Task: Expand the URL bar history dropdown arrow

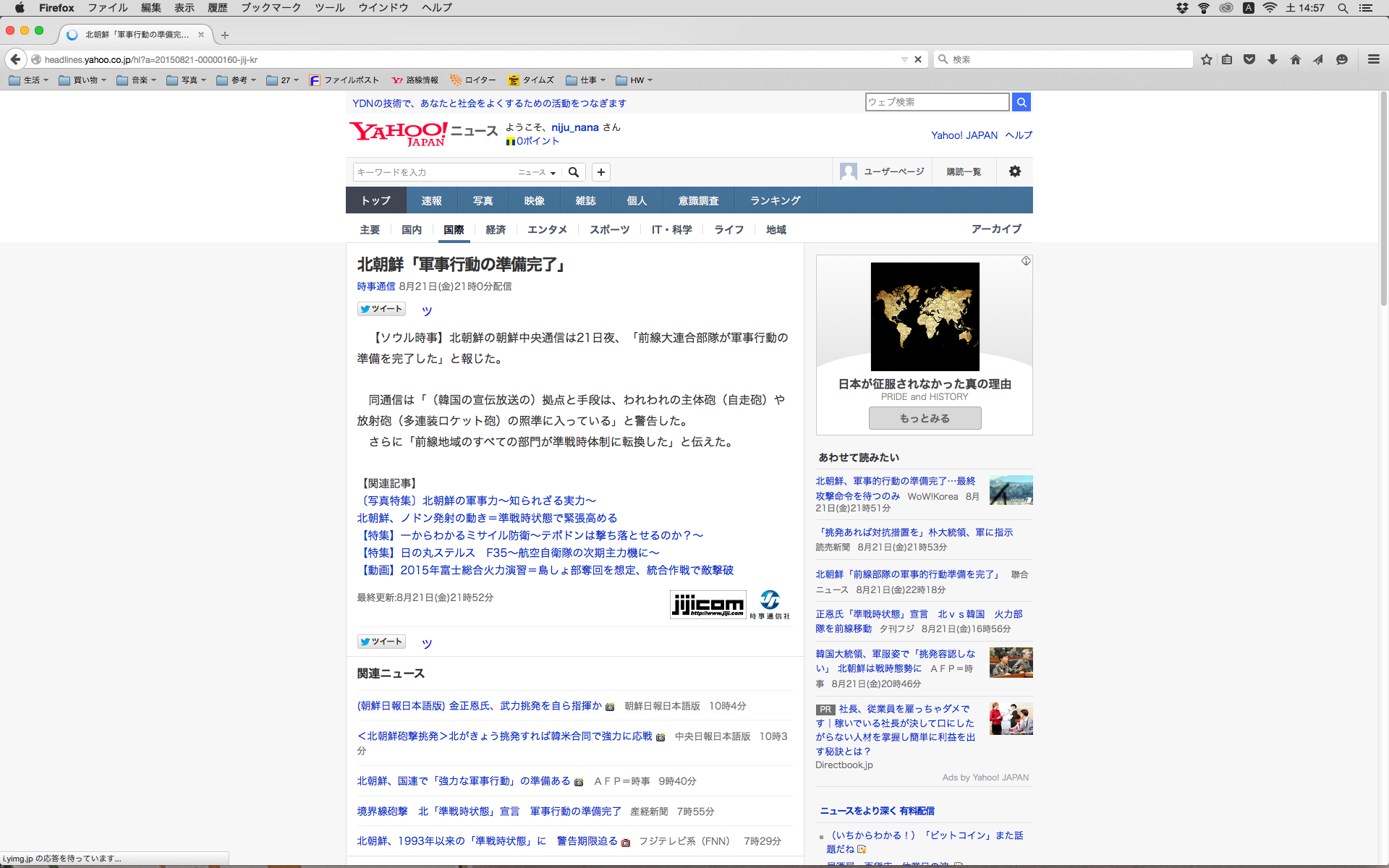Action: 904,59
